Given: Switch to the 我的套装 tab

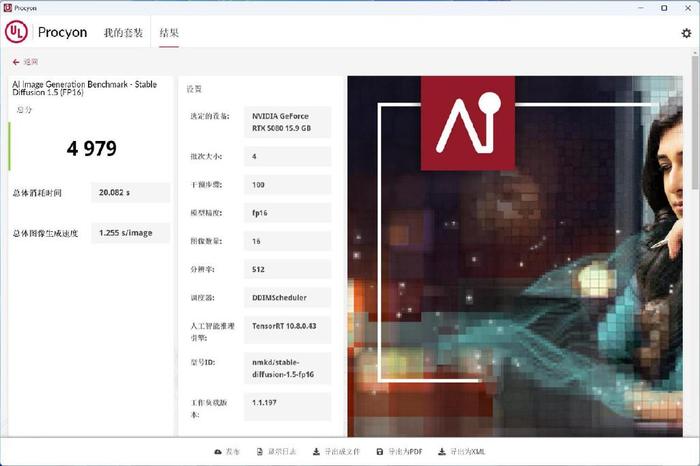Looking at the screenshot, I should (123, 33).
